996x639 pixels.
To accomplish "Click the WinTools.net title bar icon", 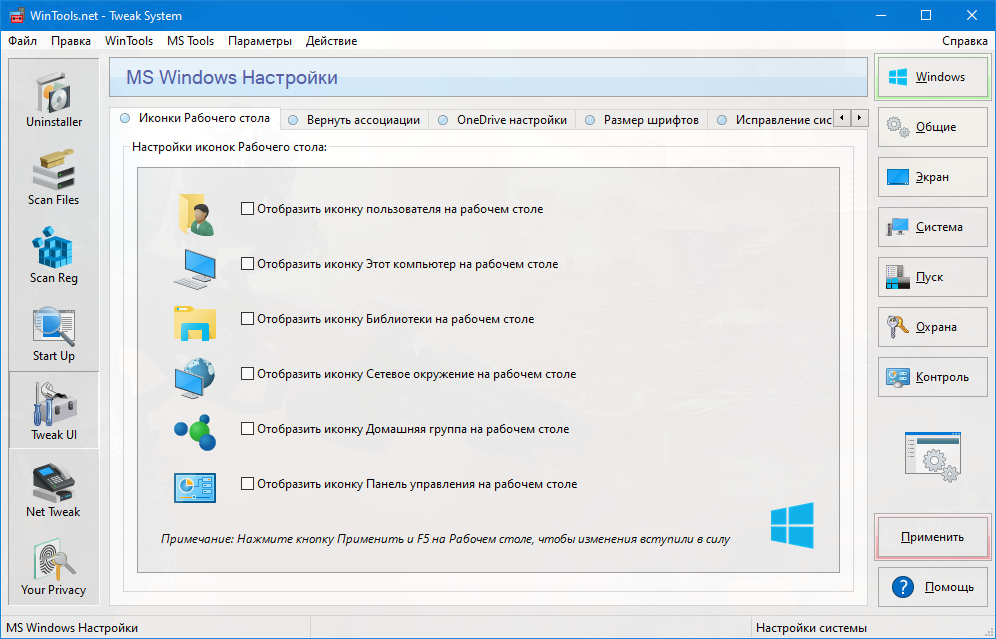I will point(17,15).
